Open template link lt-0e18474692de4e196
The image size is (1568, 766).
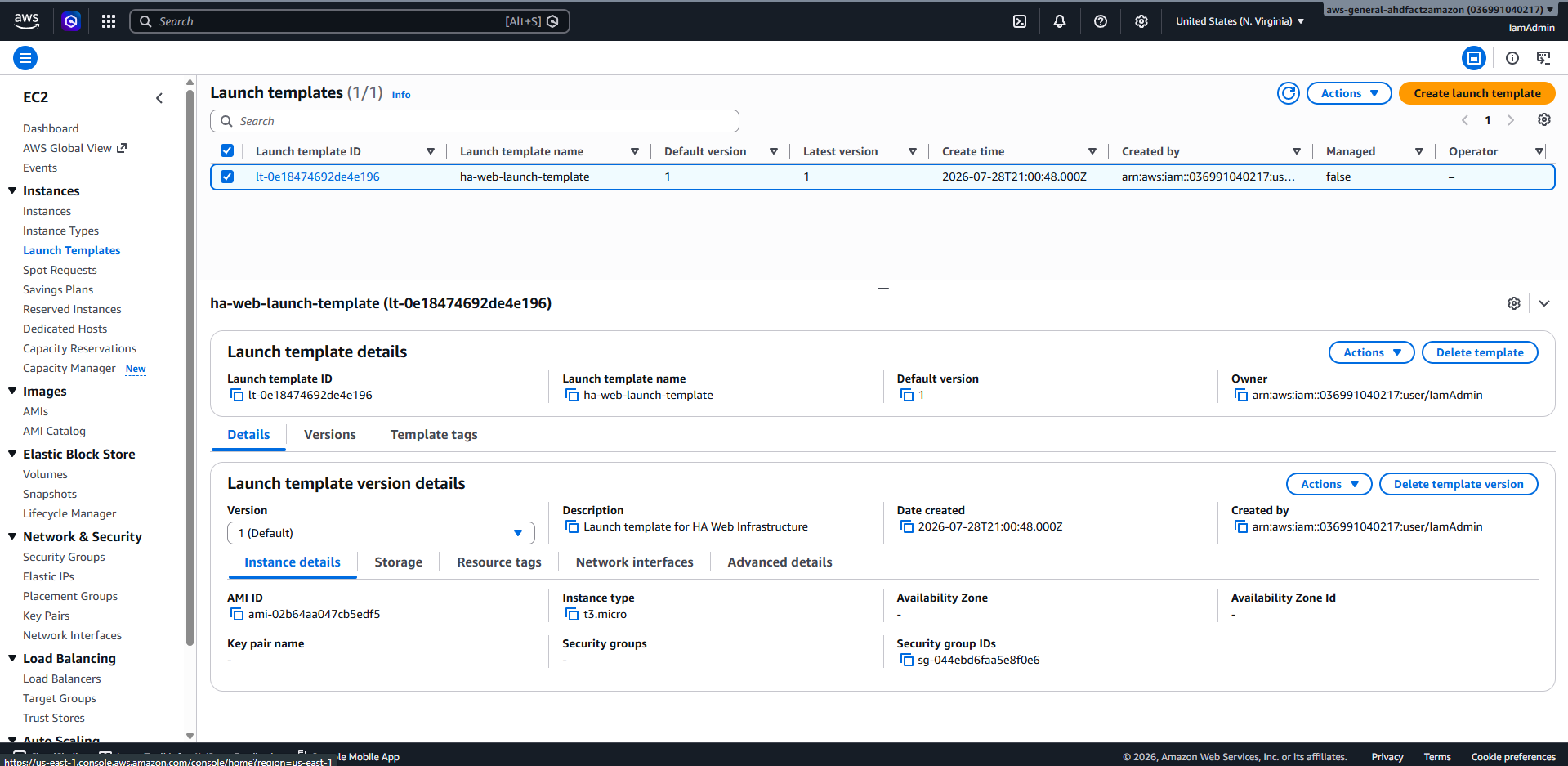point(318,177)
